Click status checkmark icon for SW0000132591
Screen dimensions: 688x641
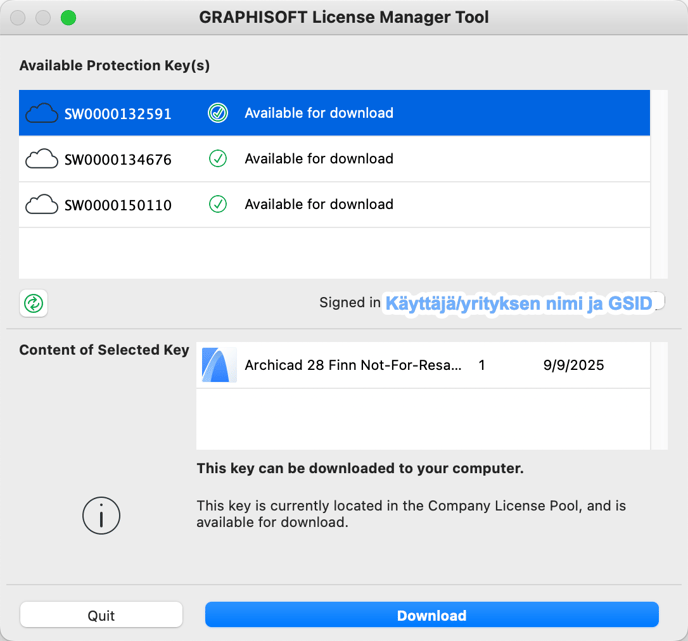coord(218,113)
